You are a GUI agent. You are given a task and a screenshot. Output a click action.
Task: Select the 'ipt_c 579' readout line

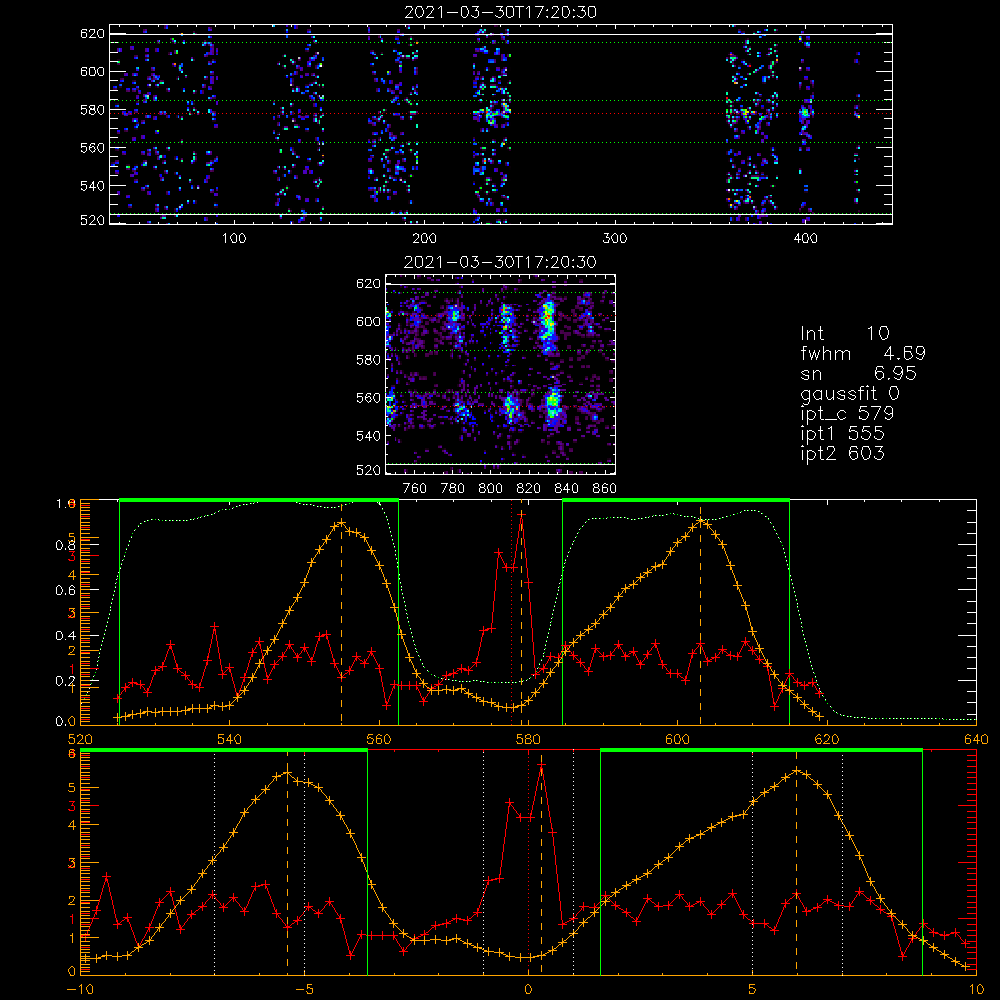pos(848,414)
